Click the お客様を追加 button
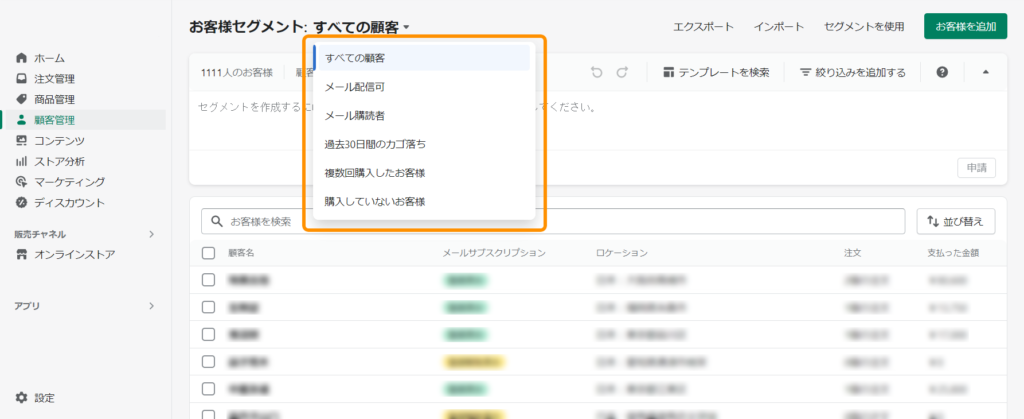Viewport: 1024px width, 419px height. pos(964,27)
